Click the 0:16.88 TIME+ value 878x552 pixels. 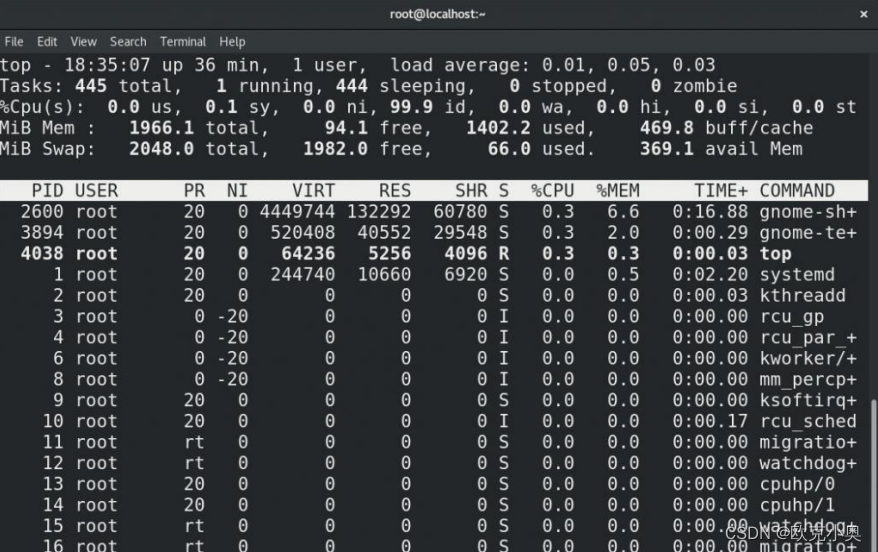710,212
